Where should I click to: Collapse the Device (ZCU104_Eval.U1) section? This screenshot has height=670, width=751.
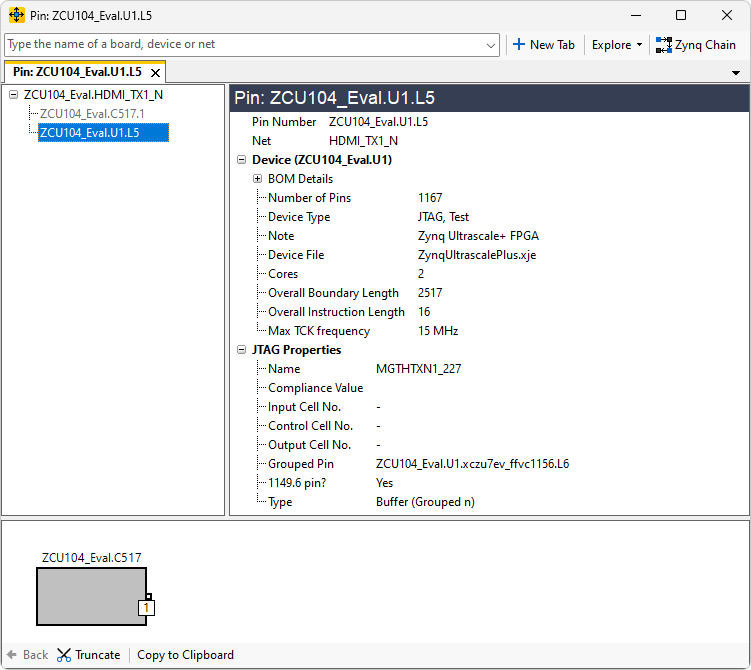tap(241, 160)
